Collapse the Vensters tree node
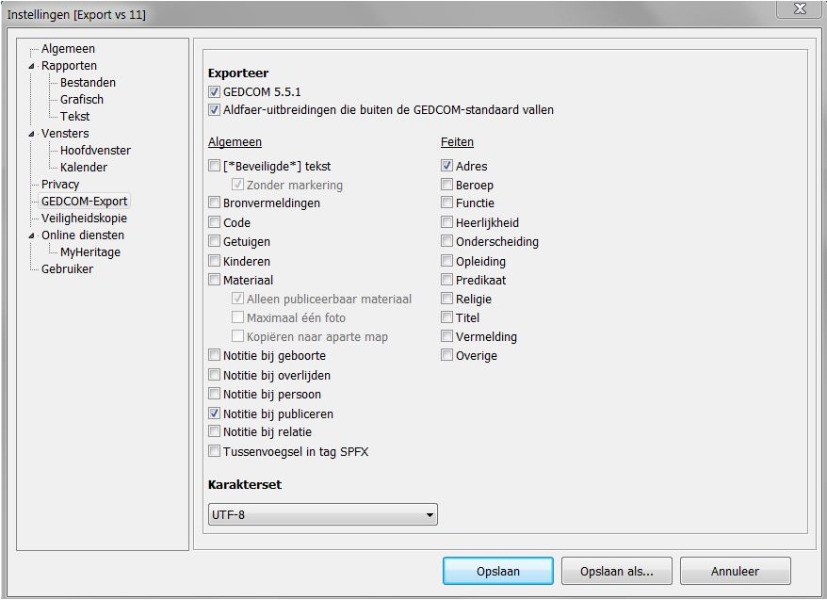 (x=31, y=134)
